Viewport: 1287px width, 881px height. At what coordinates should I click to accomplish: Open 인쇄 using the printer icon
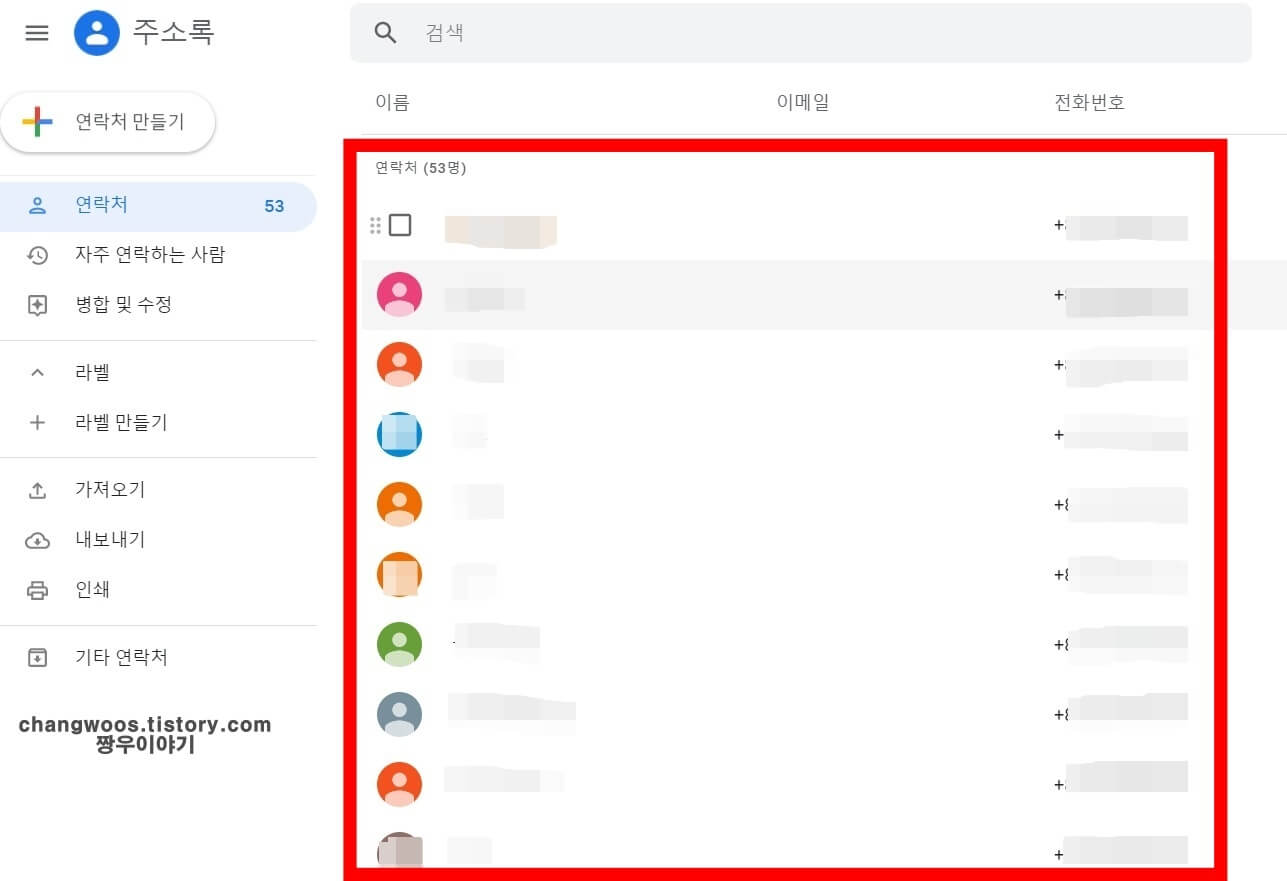tap(37, 589)
